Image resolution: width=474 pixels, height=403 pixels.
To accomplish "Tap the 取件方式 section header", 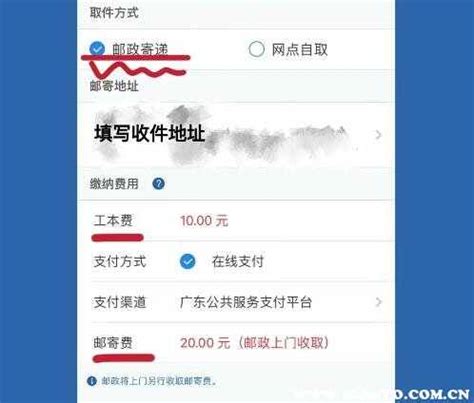I will click(114, 13).
